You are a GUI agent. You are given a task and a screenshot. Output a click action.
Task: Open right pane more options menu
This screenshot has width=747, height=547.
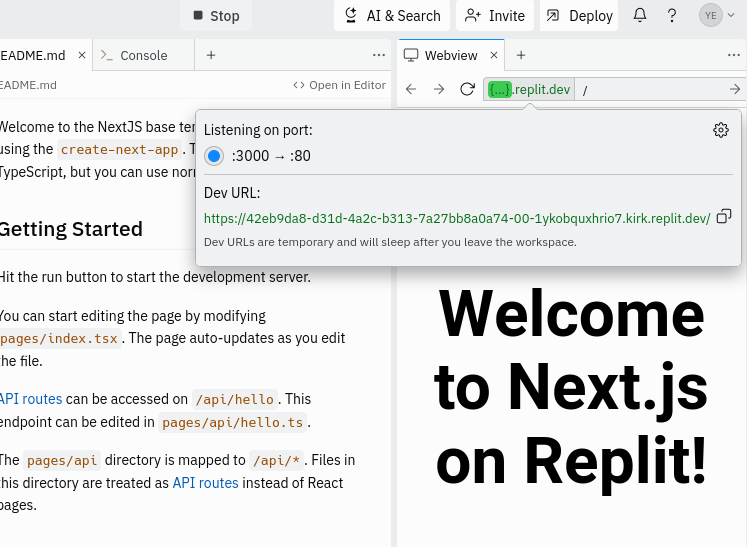point(734,55)
